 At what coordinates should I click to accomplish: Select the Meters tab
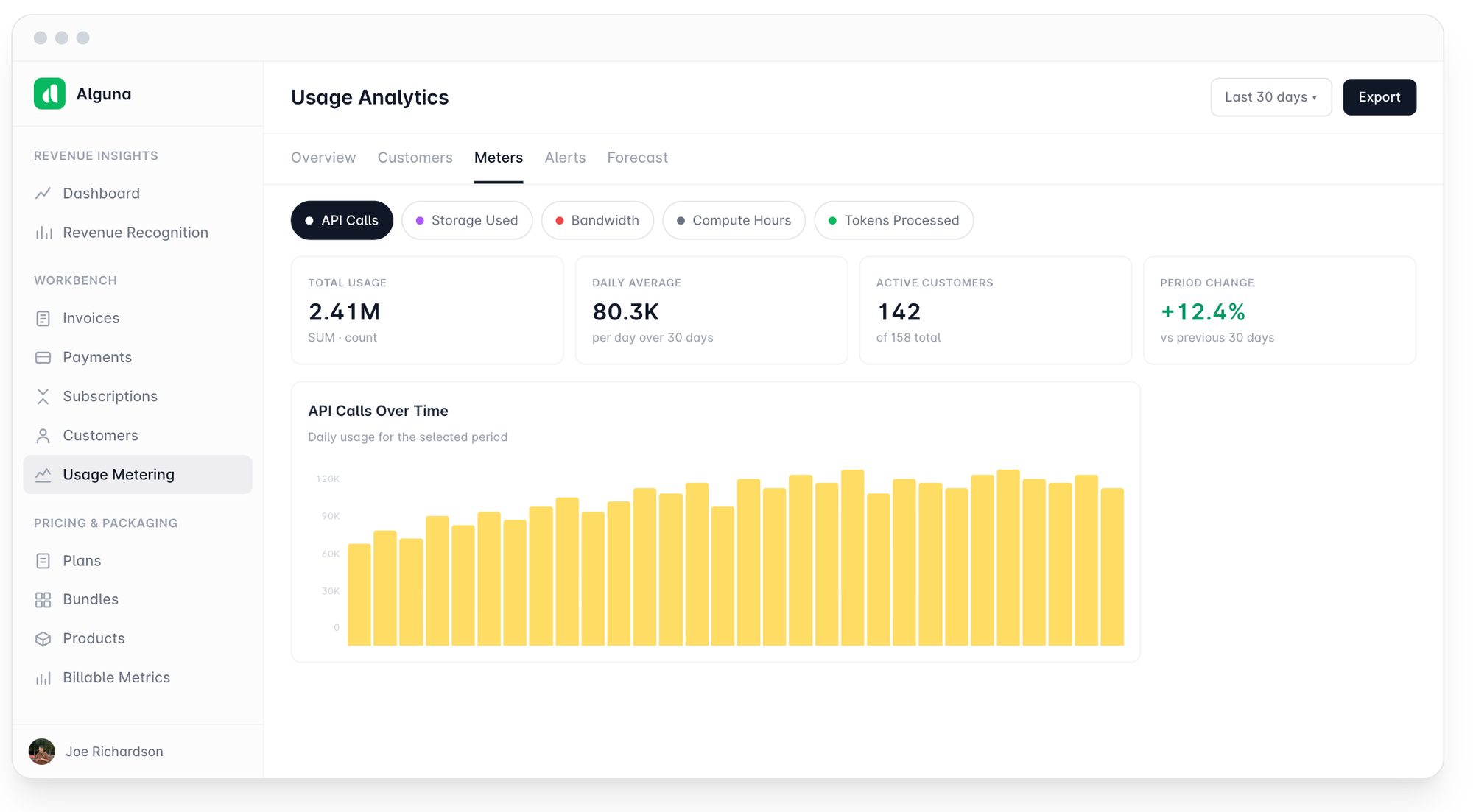[499, 158]
